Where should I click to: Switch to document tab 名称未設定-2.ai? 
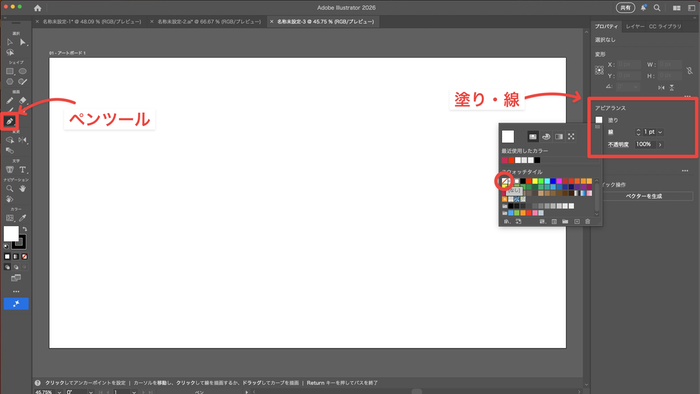(209, 21)
